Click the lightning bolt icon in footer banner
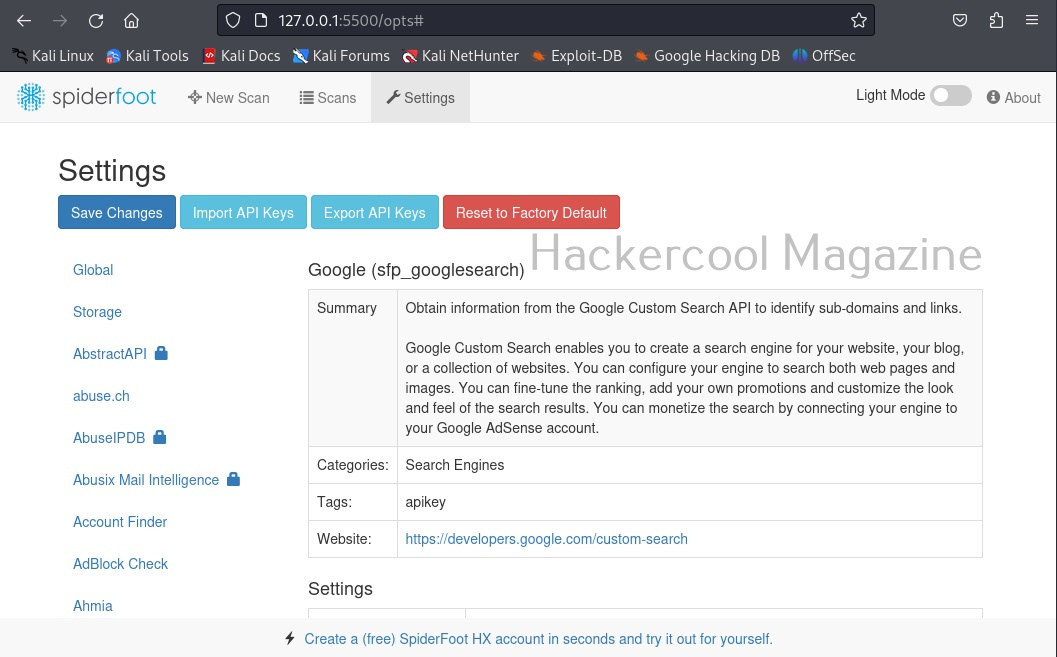 [x=290, y=638]
